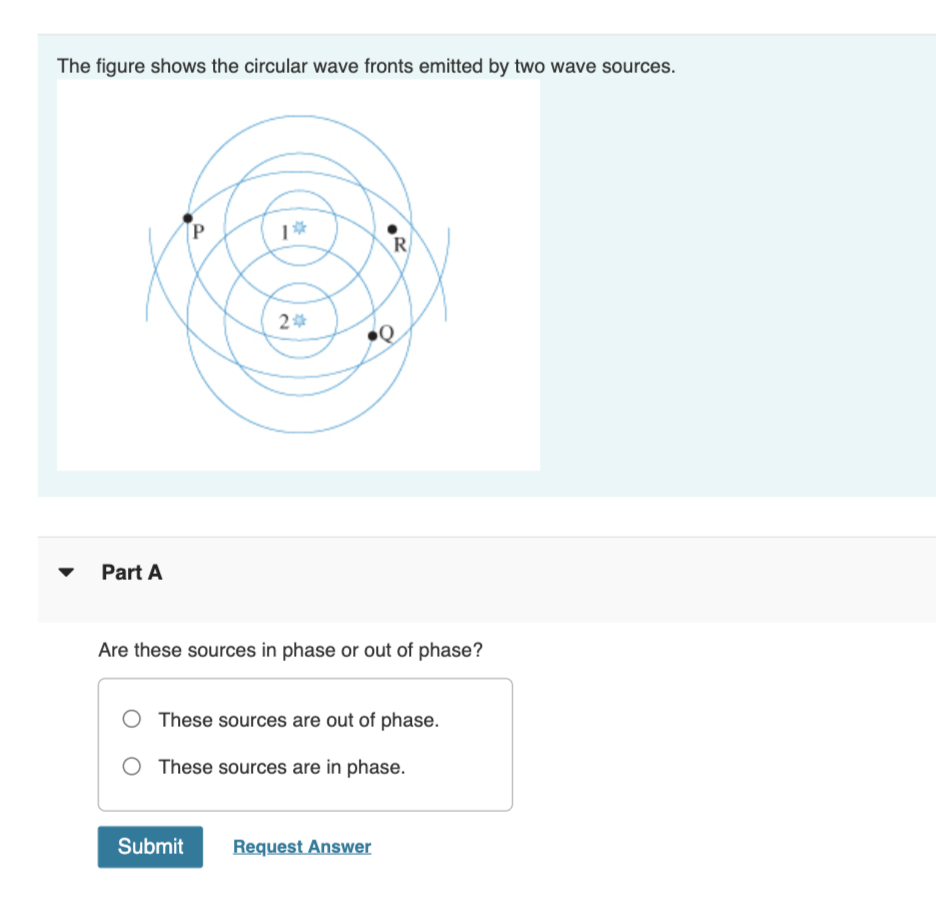Select point Q marker in the figure
This screenshot has height=902, width=936.
(x=372, y=334)
